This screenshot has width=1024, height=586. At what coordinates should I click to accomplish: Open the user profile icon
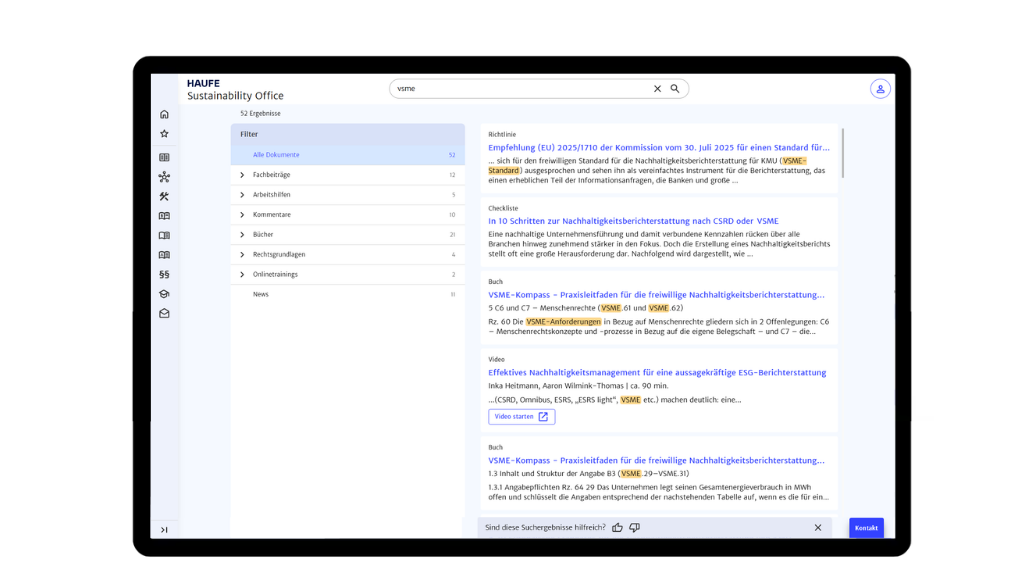coord(880,89)
